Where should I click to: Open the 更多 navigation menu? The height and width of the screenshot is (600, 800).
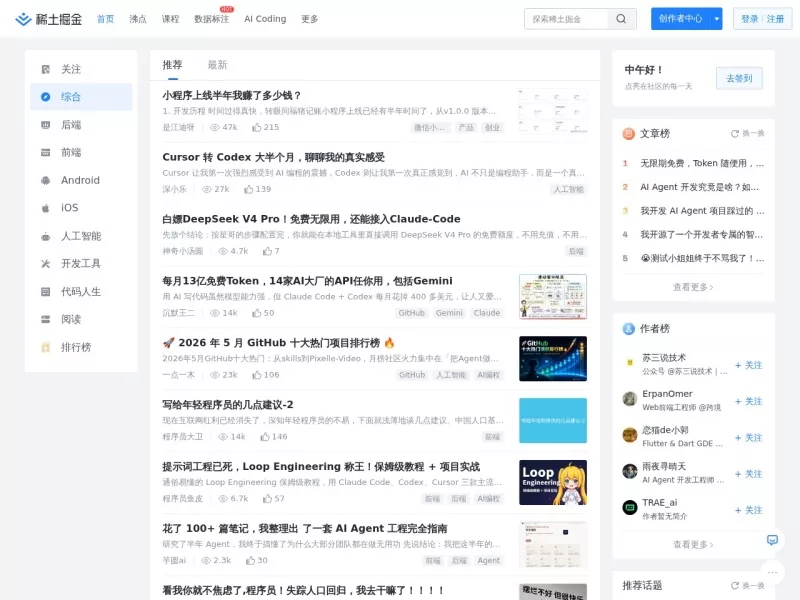[x=309, y=19]
